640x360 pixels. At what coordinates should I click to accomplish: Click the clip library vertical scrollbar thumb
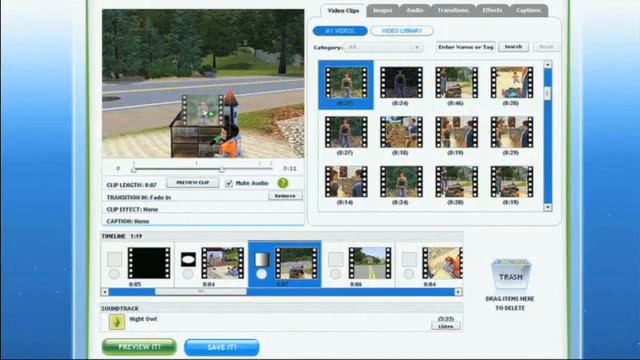[548, 94]
